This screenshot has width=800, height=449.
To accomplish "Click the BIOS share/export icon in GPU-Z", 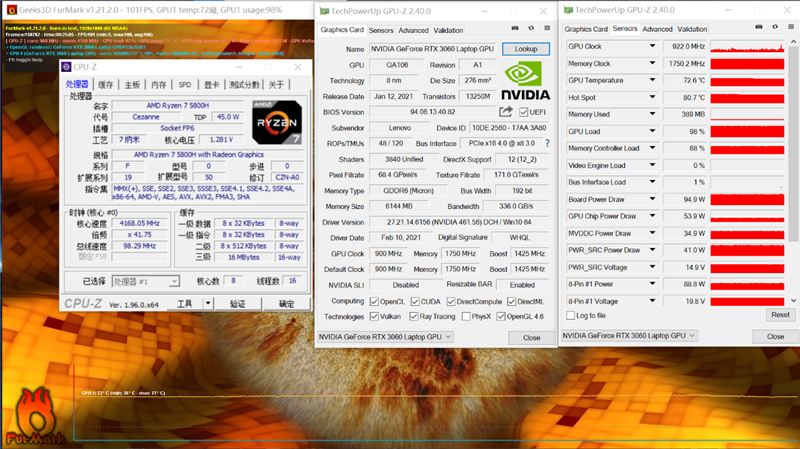I will [x=506, y=111].
